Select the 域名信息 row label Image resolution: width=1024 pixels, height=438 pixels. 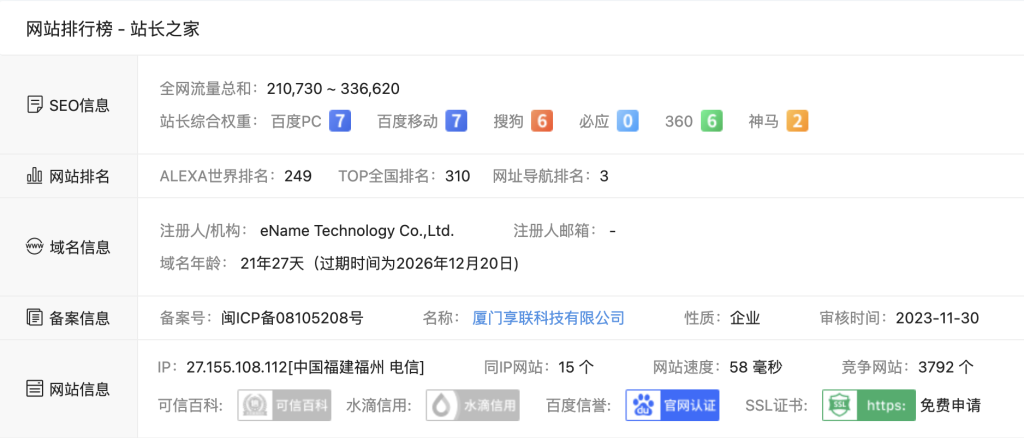coord(80,247)
